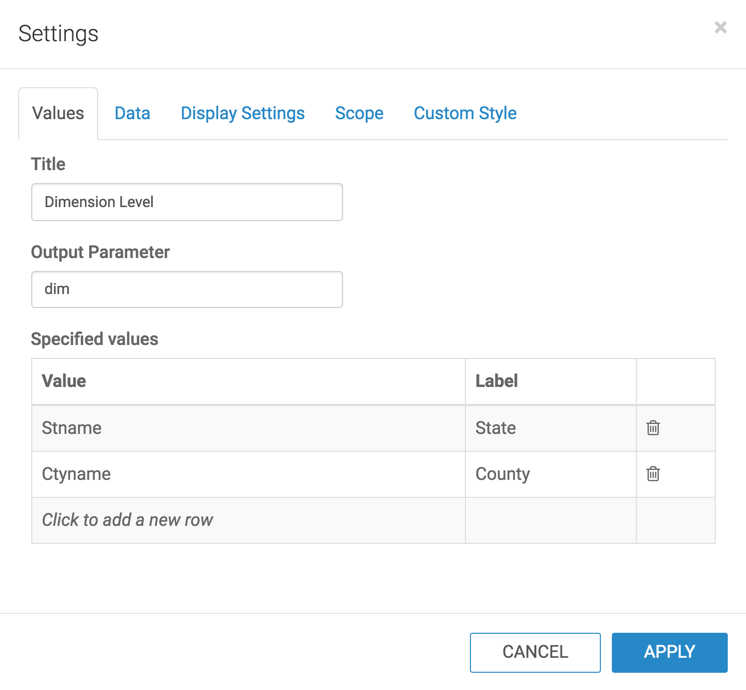
Task: Focus the Output Parameter field with dim
Action: pyautogui.click(x=187, y=289)
